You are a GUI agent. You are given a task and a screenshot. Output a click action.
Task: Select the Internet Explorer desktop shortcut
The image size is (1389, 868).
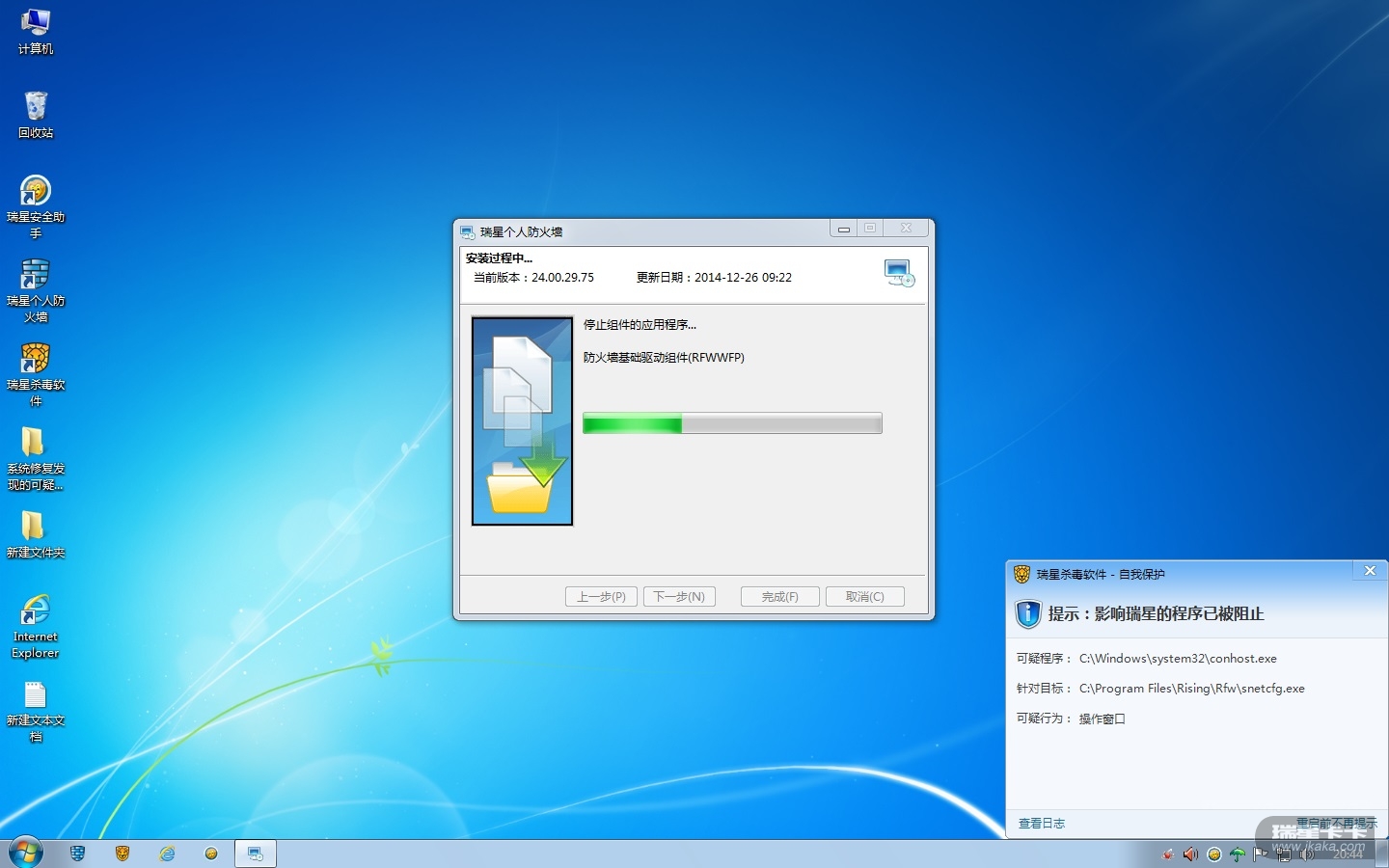(36, 626)
